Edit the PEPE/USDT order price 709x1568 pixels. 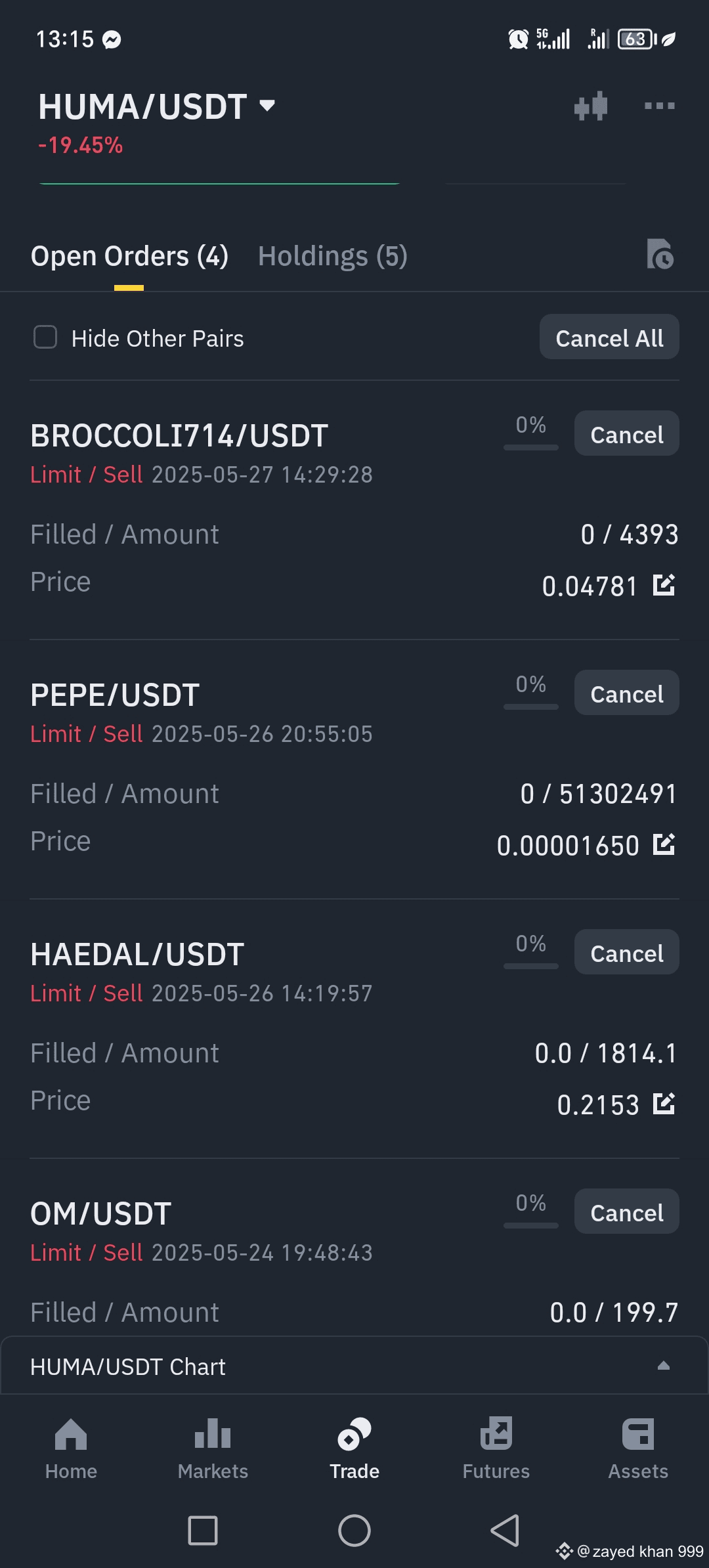[x=664, y=844]
